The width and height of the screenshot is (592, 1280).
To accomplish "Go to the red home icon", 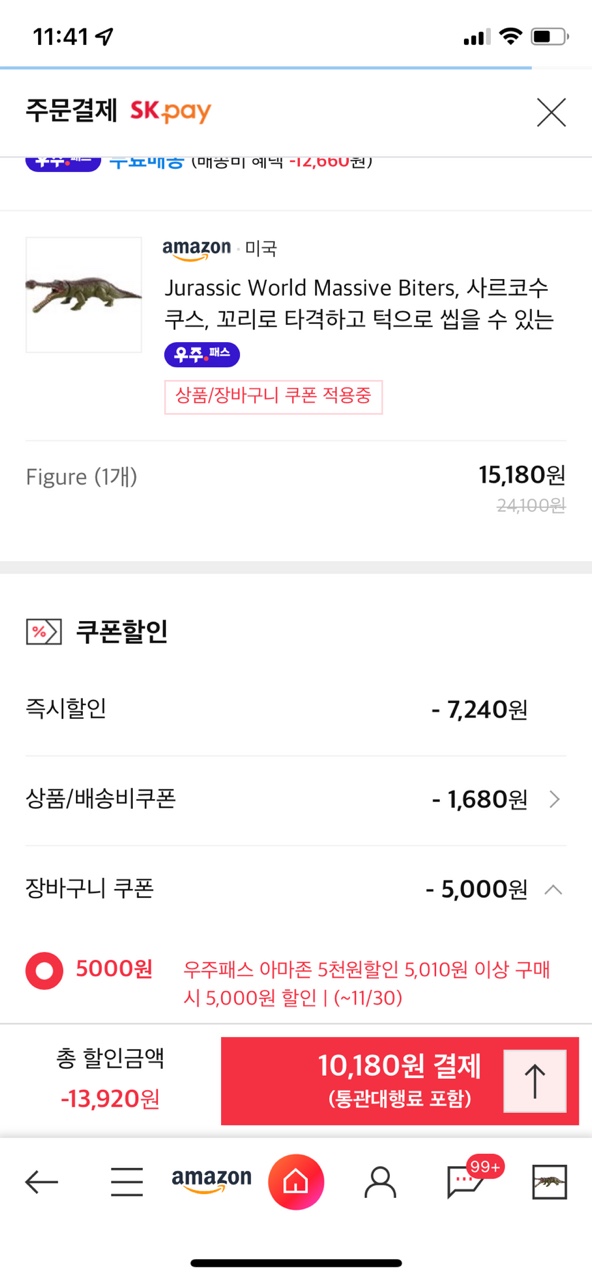I will point(296,1182).
